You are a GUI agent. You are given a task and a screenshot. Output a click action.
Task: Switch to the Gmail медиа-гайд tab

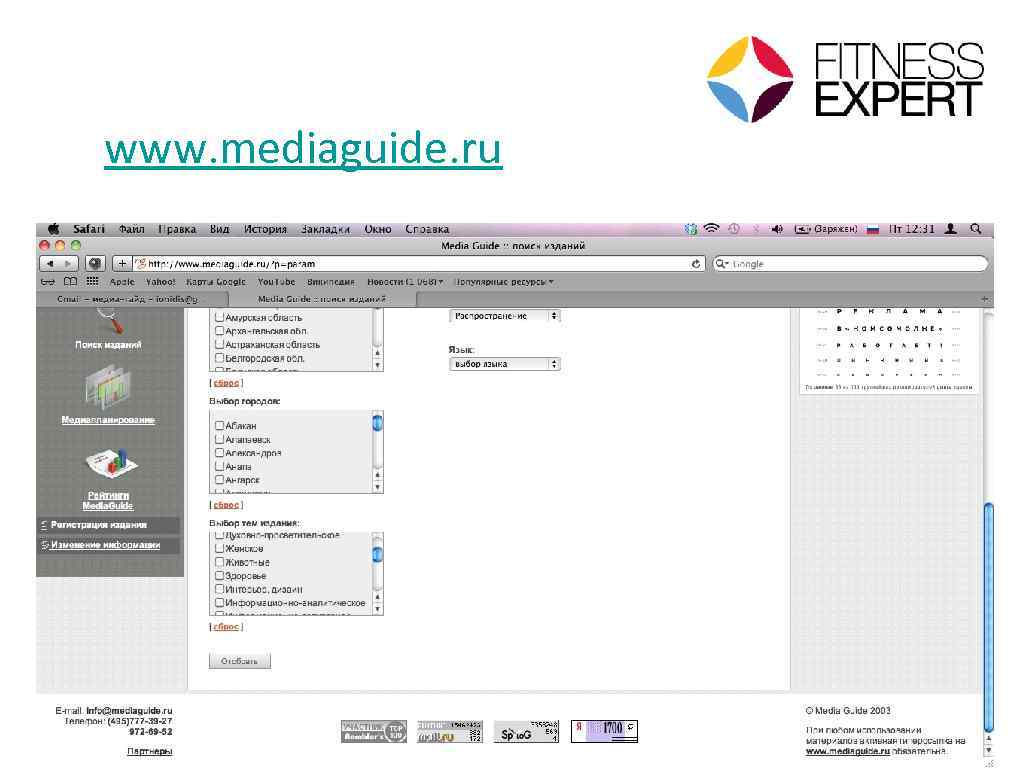click(x=132, y=298)
